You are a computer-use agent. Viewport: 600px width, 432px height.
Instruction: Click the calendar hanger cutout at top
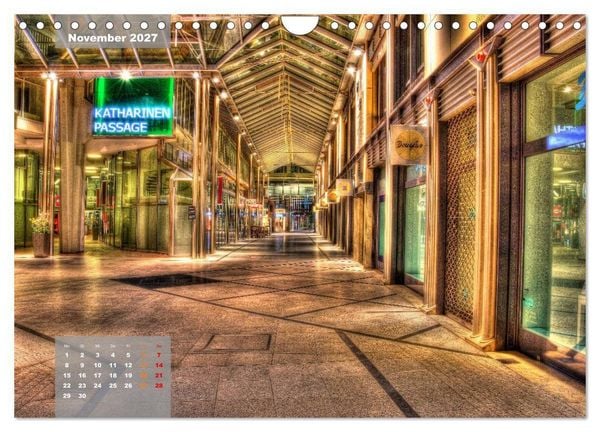pyautogui.click(x=300, y=24)
